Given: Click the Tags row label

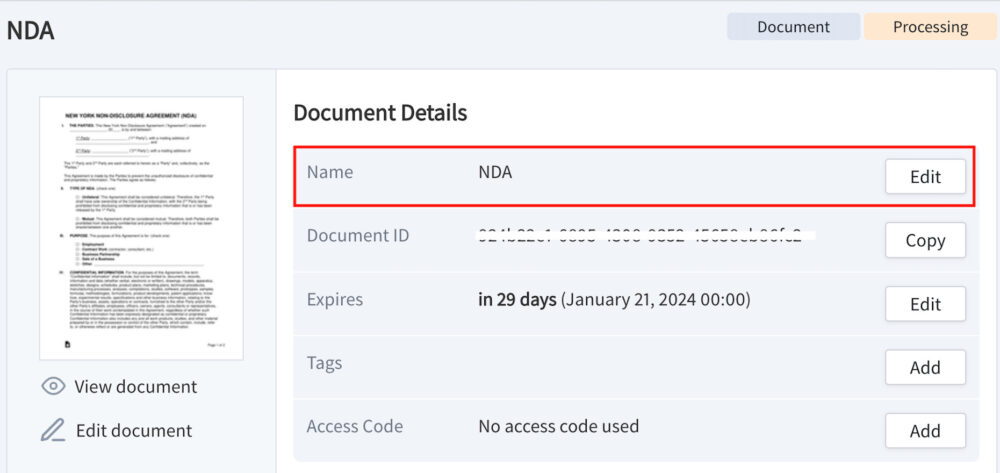Looking at the screenshot, I should coord(324,363).
